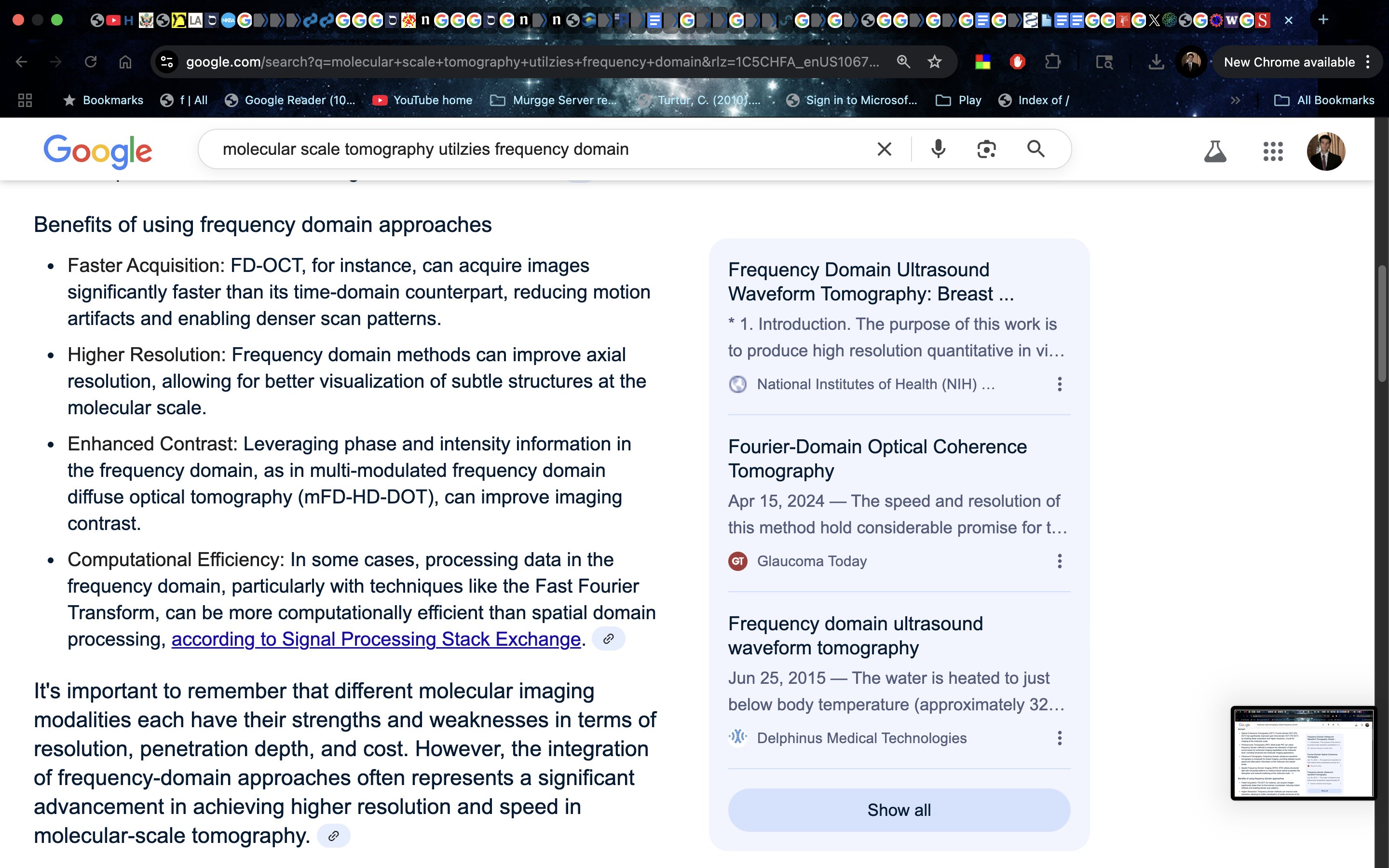Open more options for Glaucoma Today result
Viewport: 1389px width, 868px height.
1060,561
